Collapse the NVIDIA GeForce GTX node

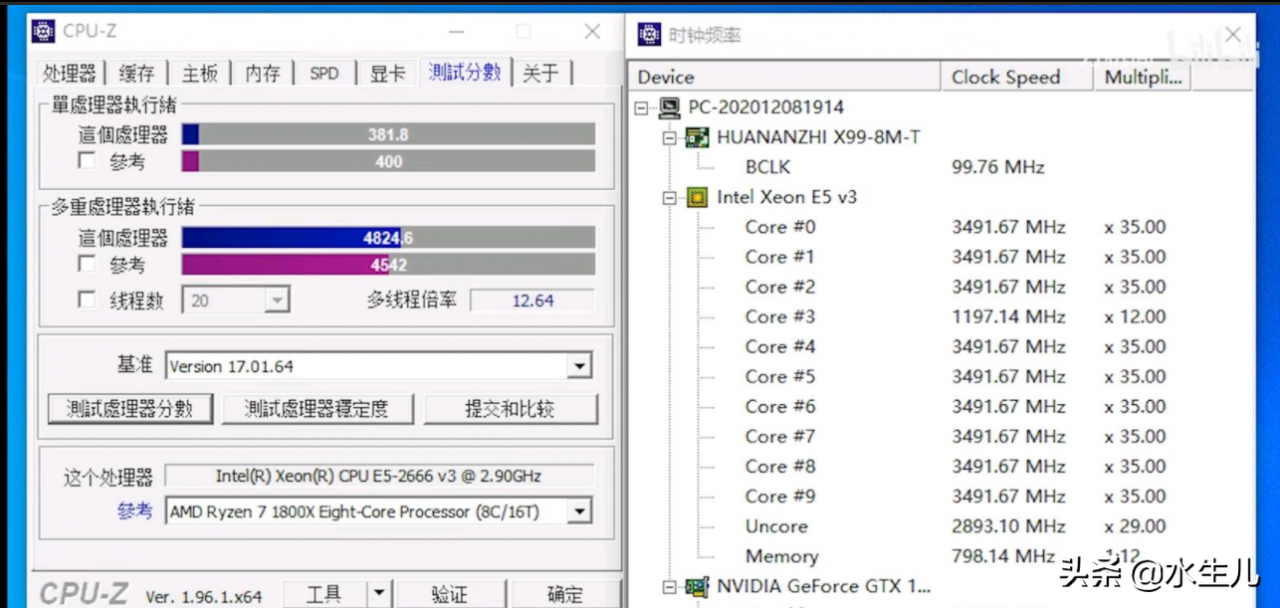pos(670,586)
